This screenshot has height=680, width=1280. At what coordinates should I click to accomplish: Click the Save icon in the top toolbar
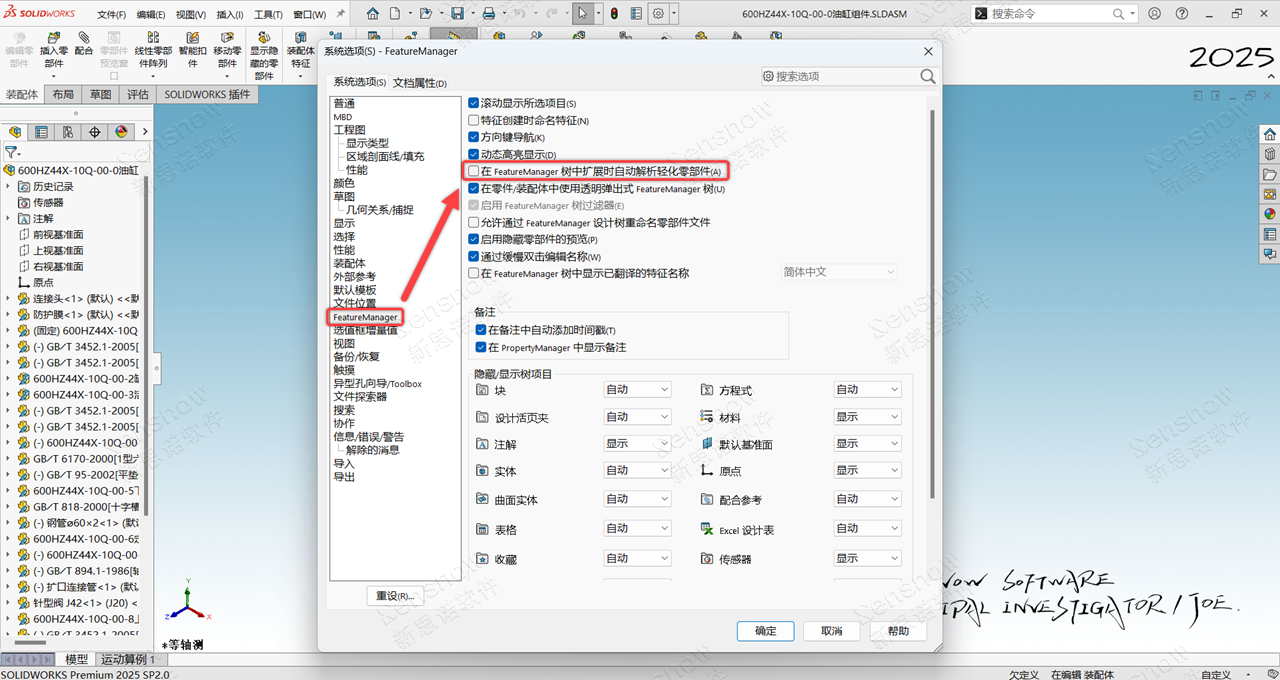point(457,14)
